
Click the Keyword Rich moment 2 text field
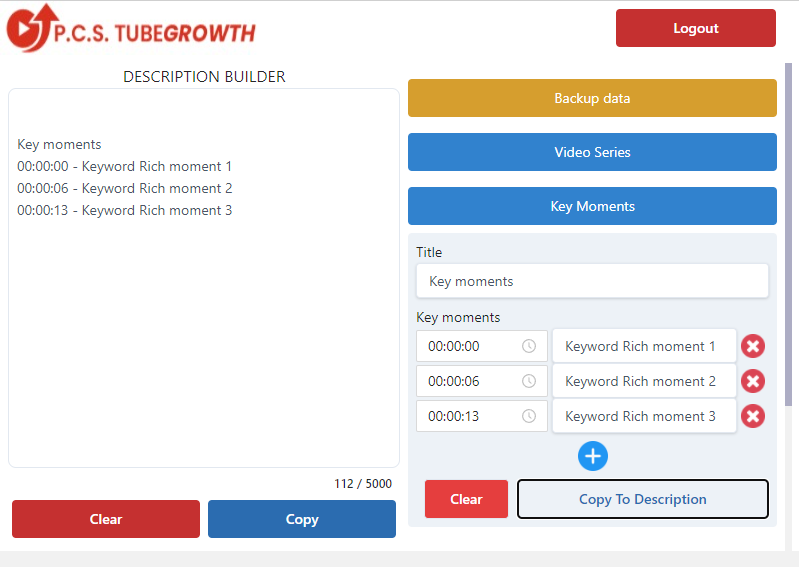coord(644,381)
